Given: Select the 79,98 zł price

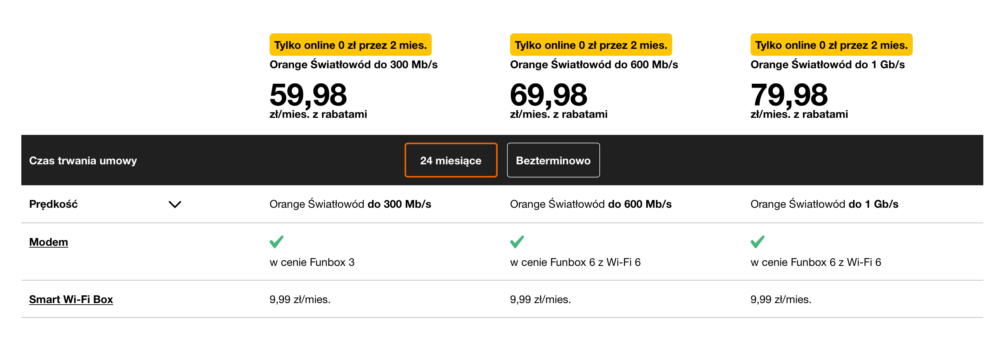Looking at the screenshot, I should click(789, 95).
